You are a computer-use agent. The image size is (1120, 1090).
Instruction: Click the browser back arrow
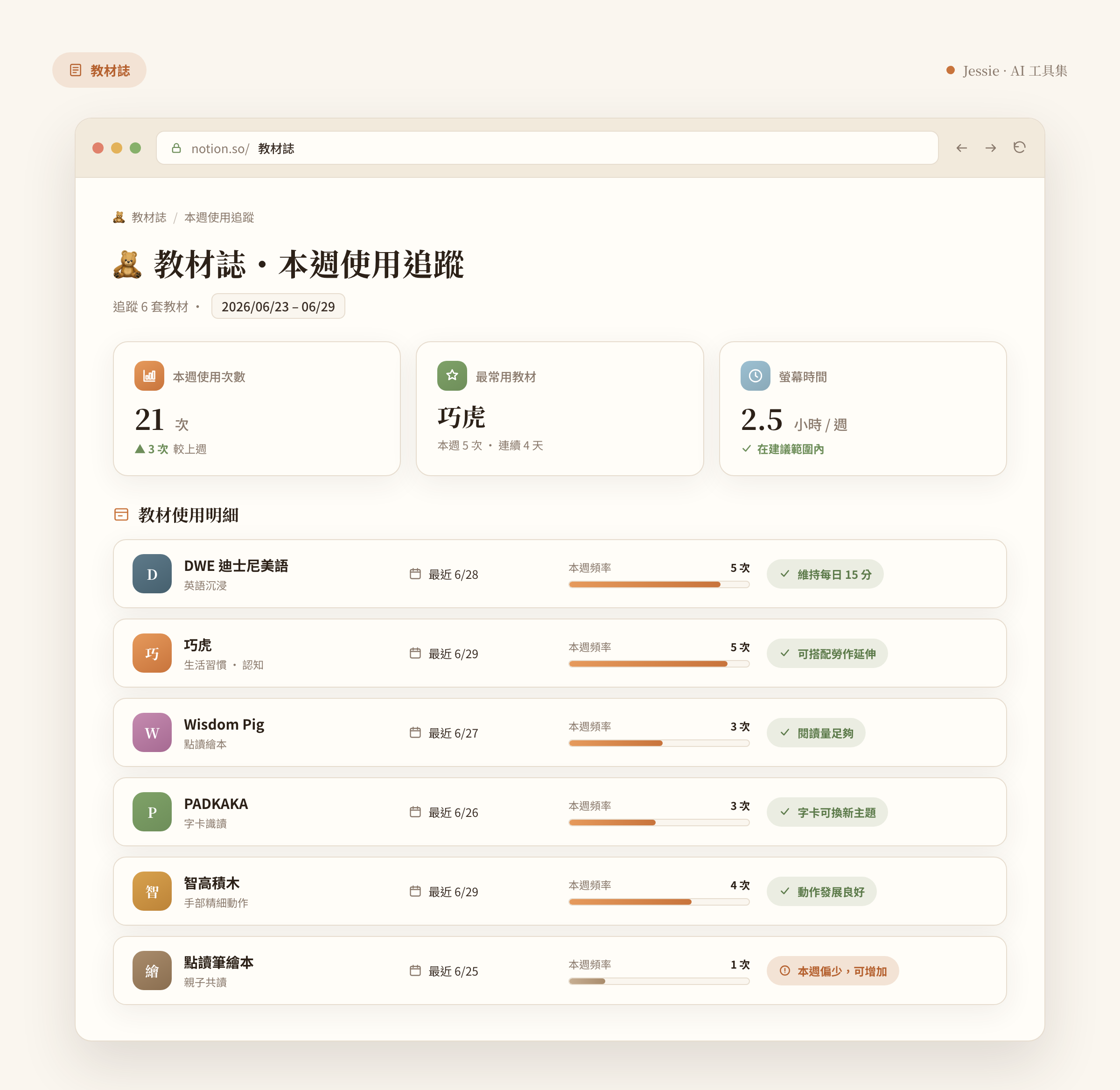(961, 148)
